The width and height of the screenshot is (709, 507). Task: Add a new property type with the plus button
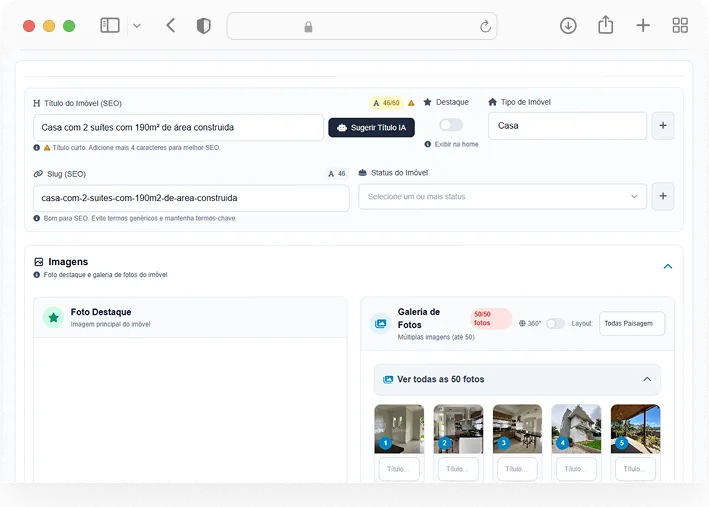click(663, 126)
